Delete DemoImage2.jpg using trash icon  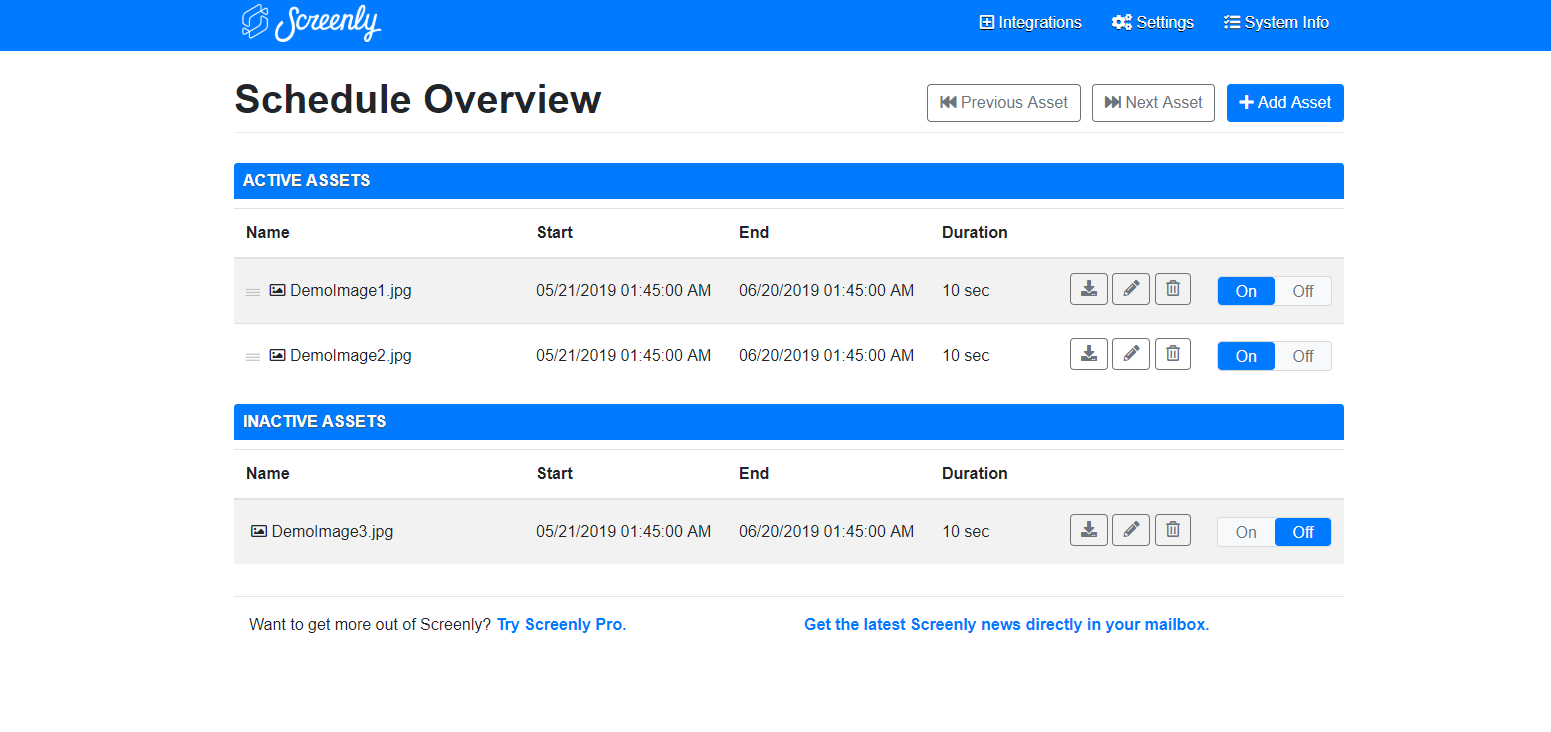[x=1173, y=354]
